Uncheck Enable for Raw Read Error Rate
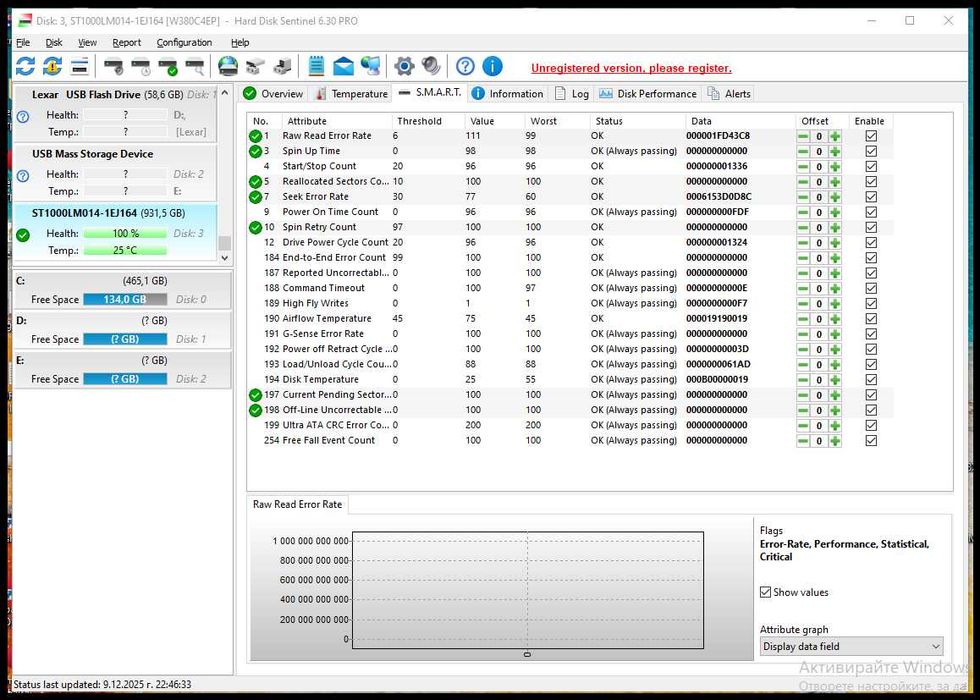The width and height of the screenshot is (980, 700). click(871, 136)
